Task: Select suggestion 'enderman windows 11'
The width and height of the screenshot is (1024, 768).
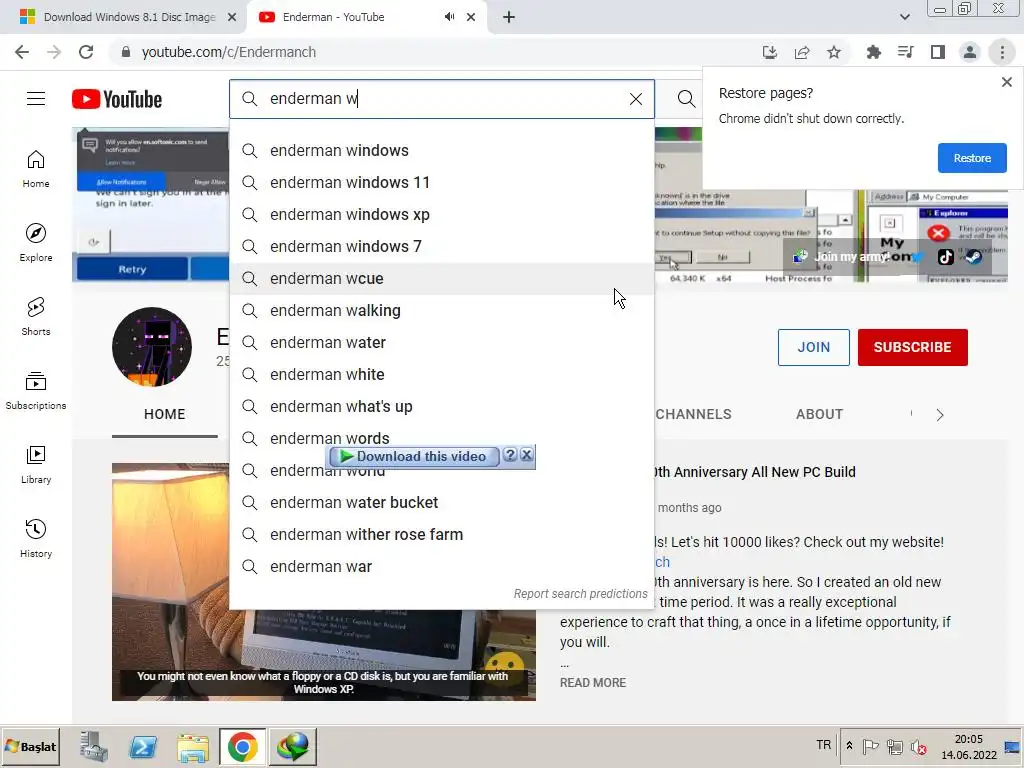Action: [441, 182]
